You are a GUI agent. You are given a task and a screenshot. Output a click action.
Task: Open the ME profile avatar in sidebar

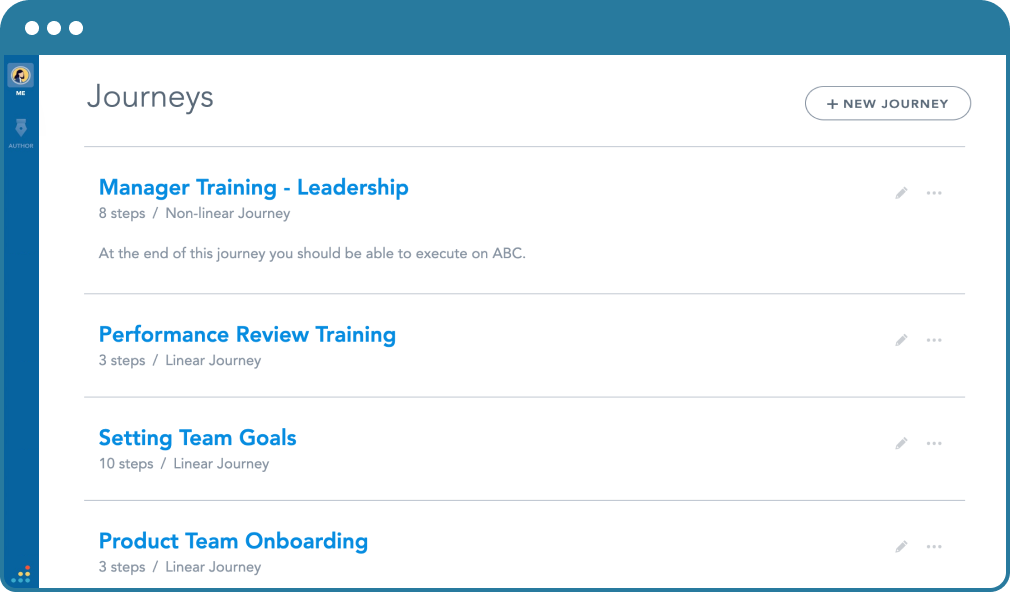(21, 75)
